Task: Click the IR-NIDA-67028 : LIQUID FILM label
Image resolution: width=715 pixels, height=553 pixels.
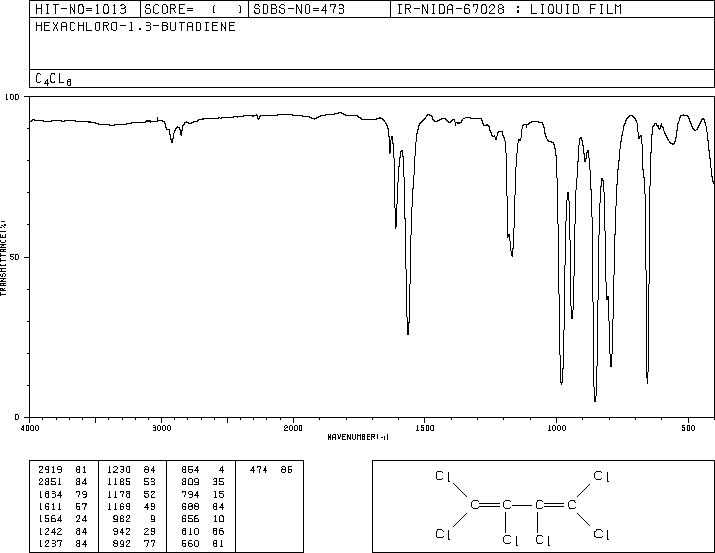Action: pos(509,9)
